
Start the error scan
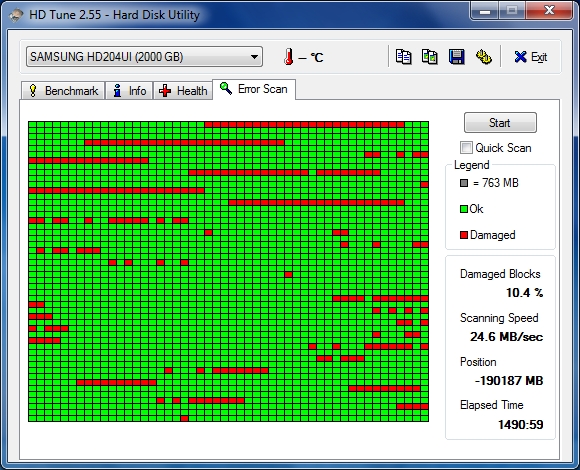(500, 122)
